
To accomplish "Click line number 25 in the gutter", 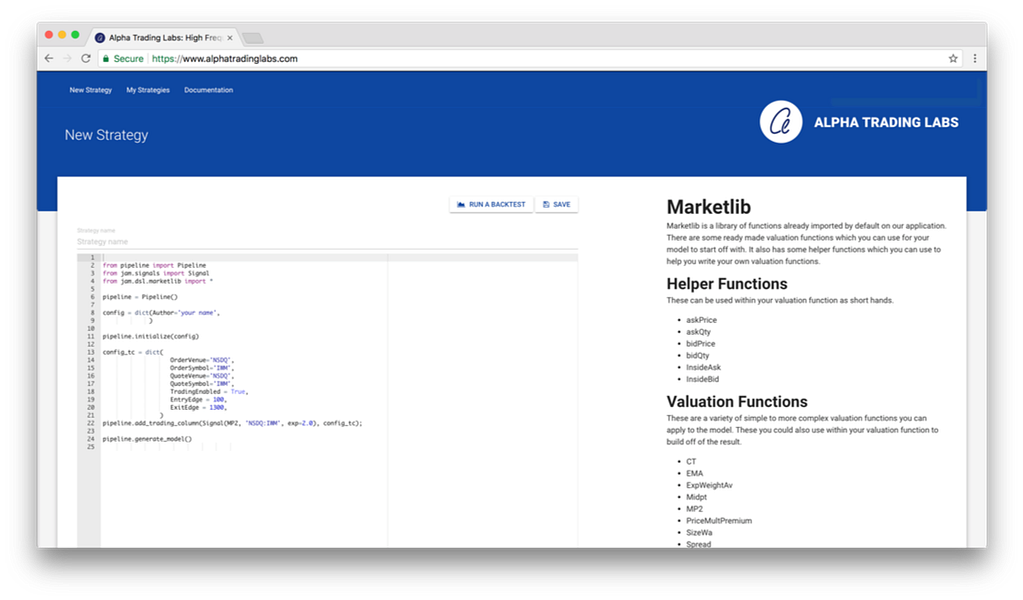I will tap(91, 447).
